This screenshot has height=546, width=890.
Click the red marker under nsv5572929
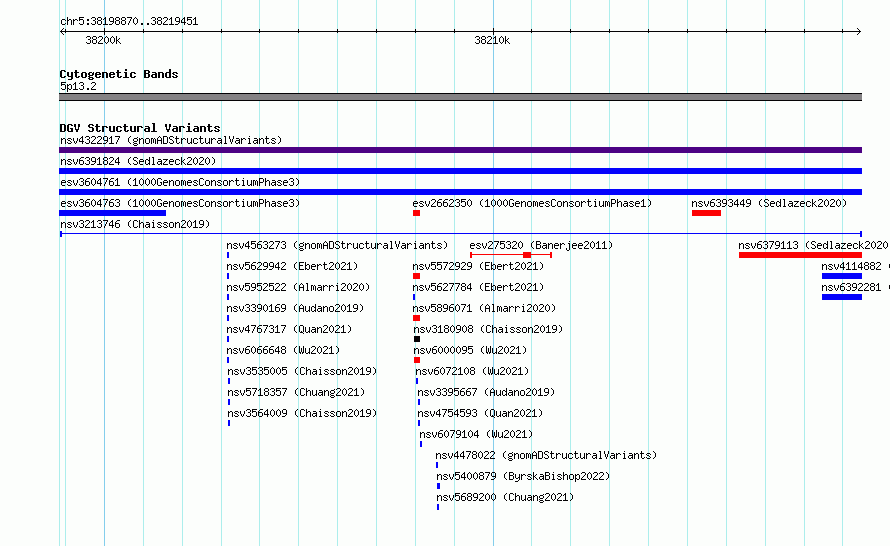(417, 276)
